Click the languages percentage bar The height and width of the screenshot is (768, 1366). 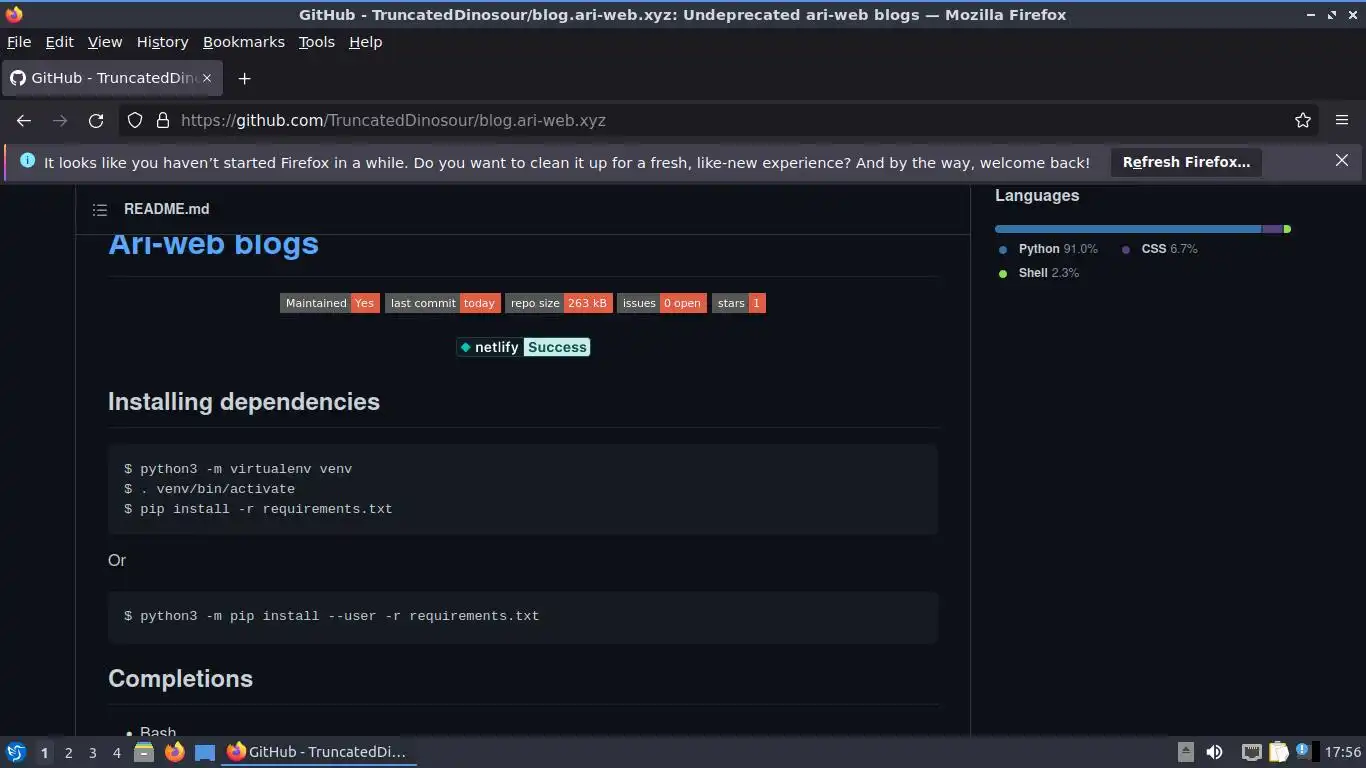tap(1143, 229)
